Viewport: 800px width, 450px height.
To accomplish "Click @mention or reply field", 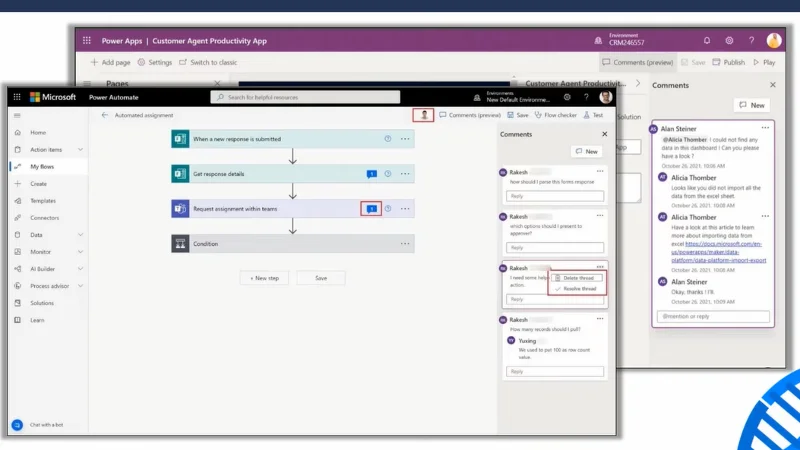I will pyautogui.click(x=713, y=316).
